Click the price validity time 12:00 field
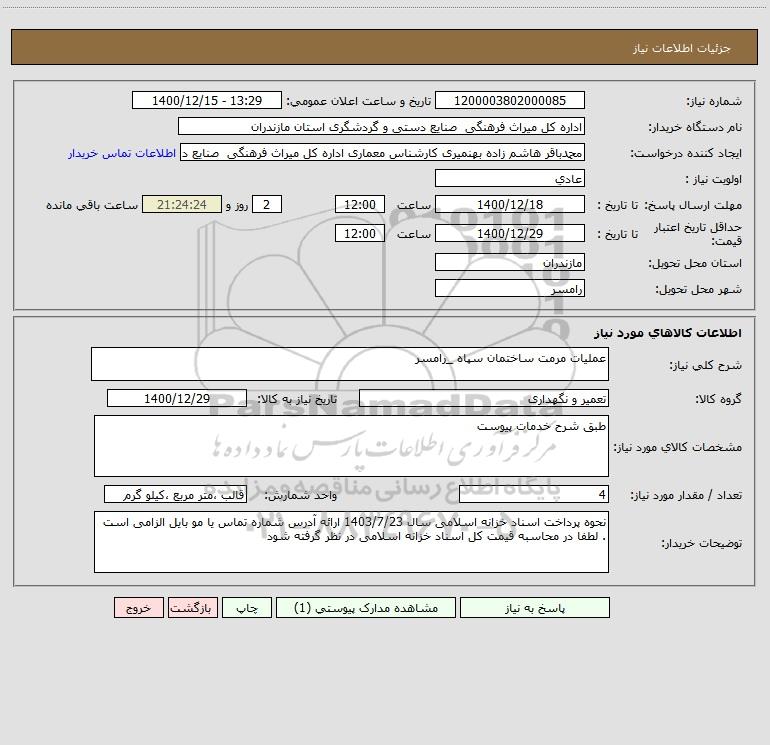 (x=359, y=233)
